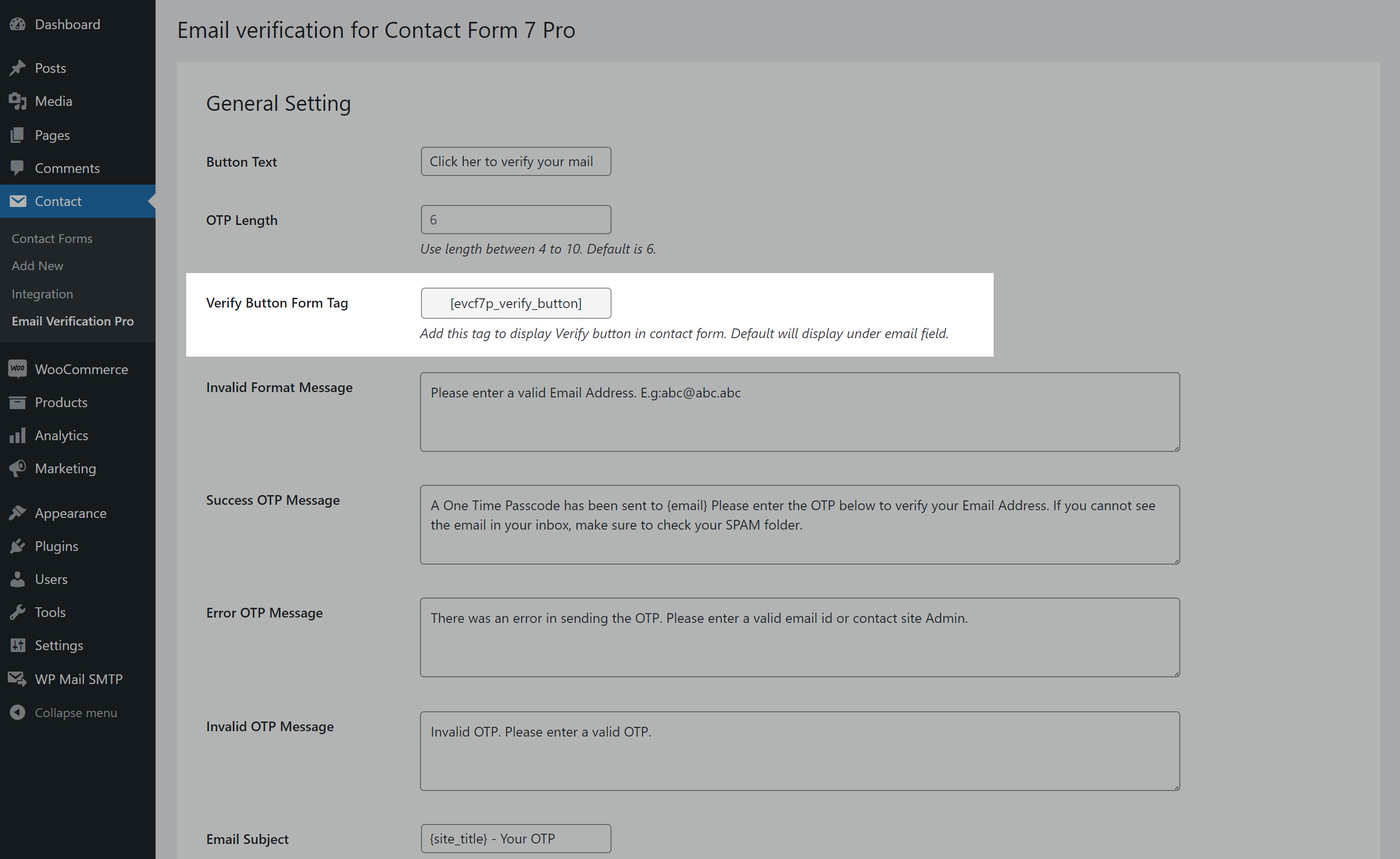Open the Appearance menu label
This screenshot has height=859, width=1400.
[x=70, y=513]
